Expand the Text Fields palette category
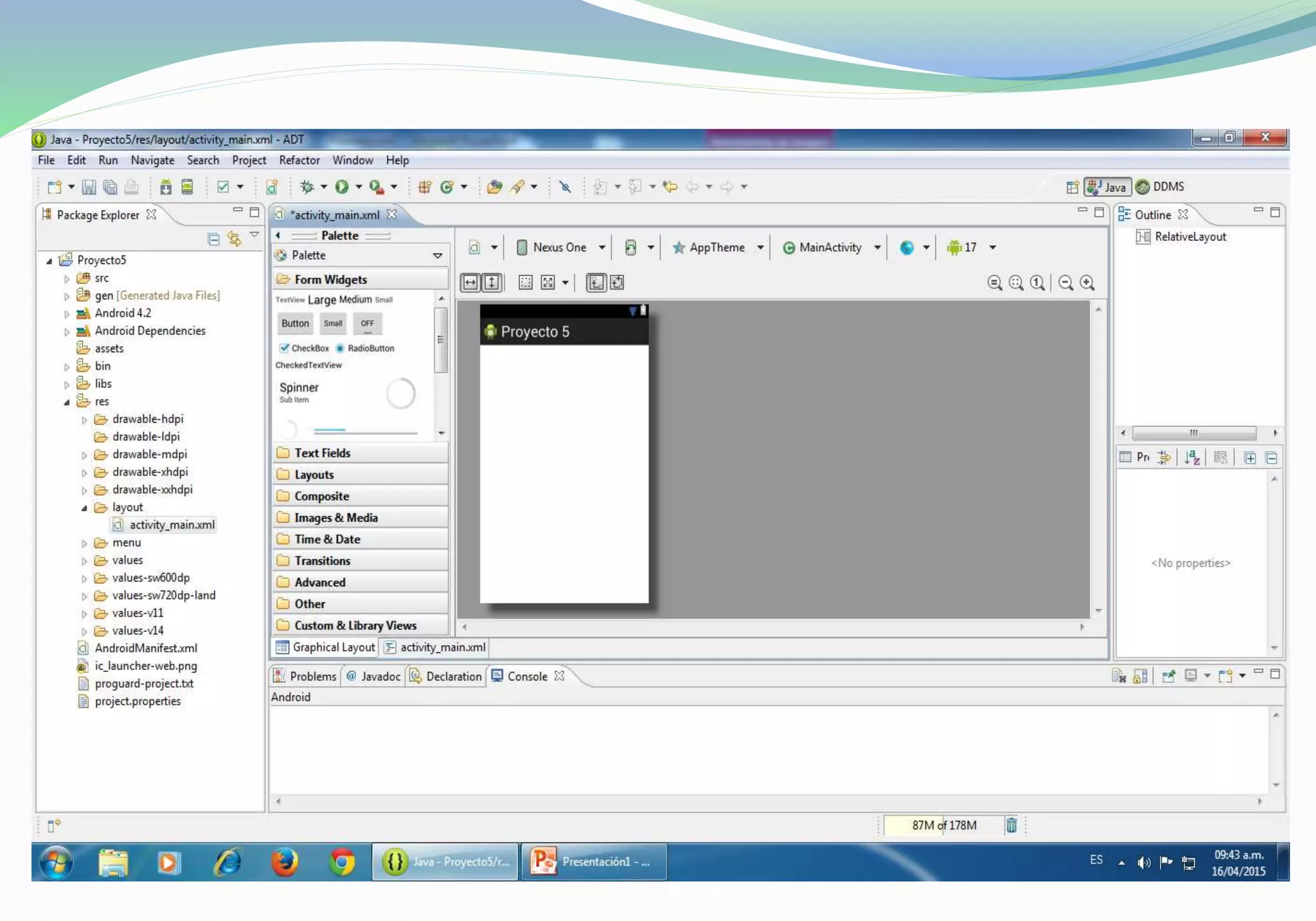1316x921 pixels. click(x=322, y=453)
